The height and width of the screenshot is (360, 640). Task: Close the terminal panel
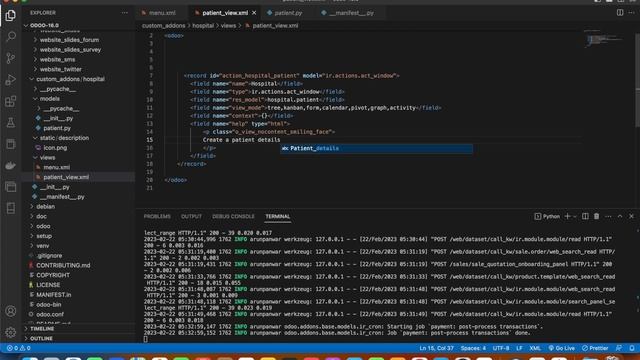631,216
